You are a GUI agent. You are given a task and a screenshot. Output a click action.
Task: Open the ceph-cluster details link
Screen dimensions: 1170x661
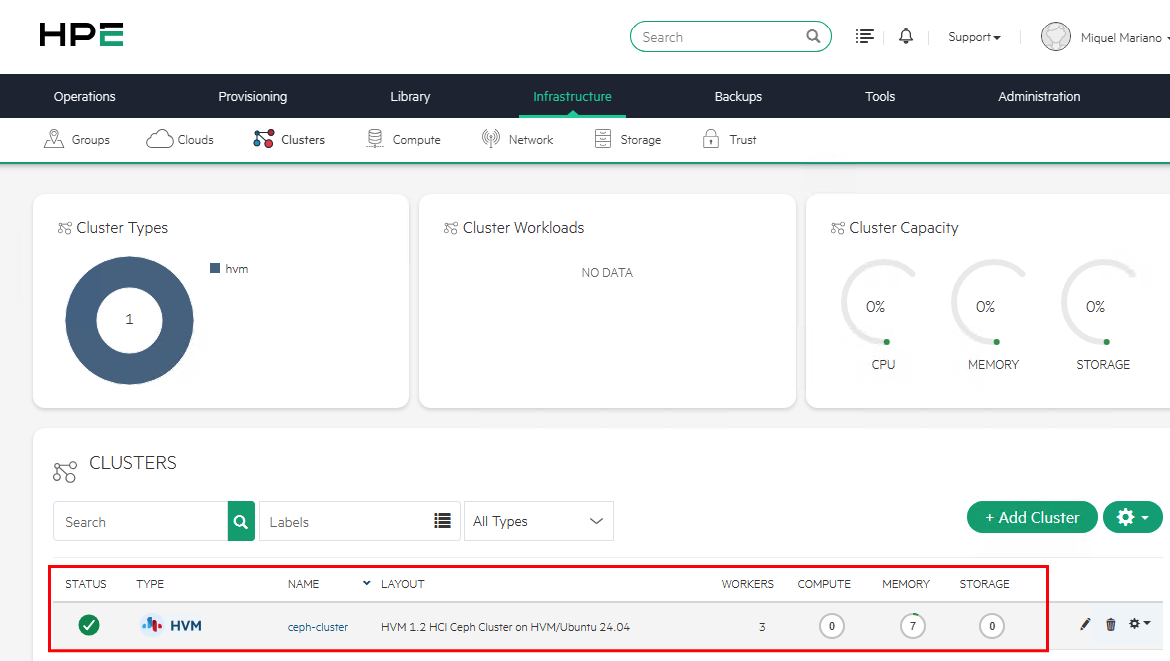(x=317, y=625)
